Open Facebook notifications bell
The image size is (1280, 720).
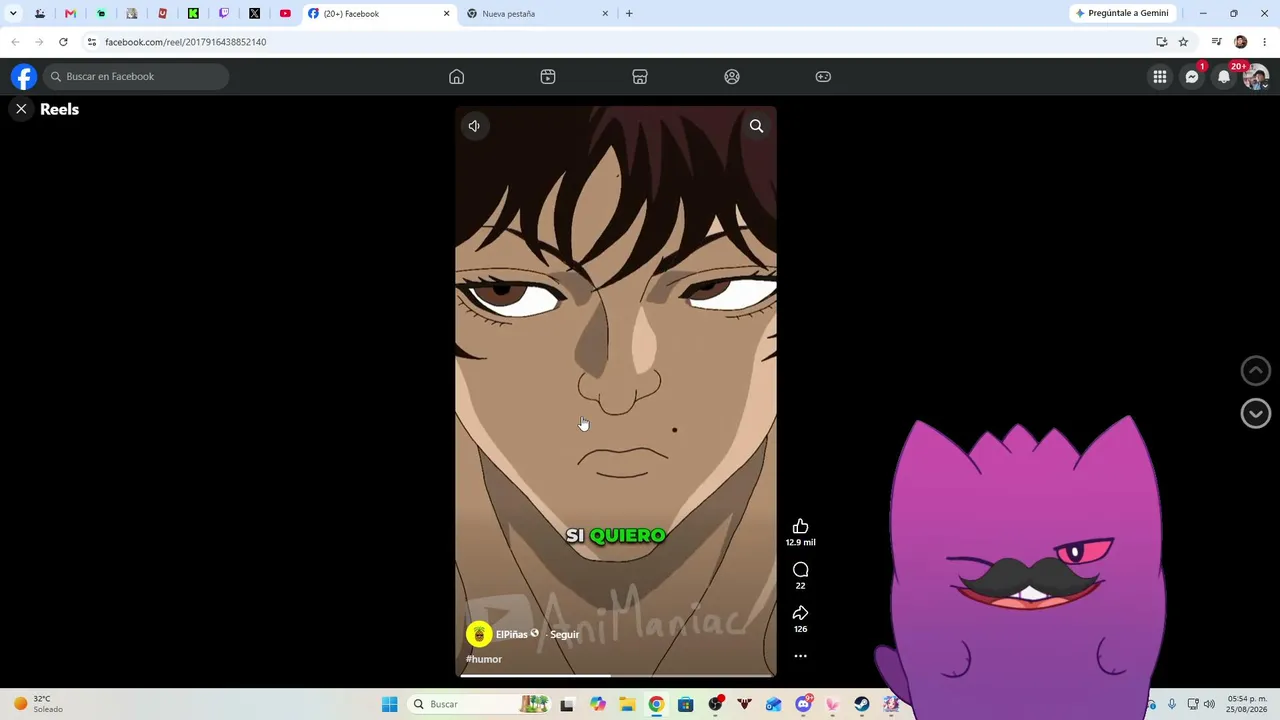point(1224,77)
